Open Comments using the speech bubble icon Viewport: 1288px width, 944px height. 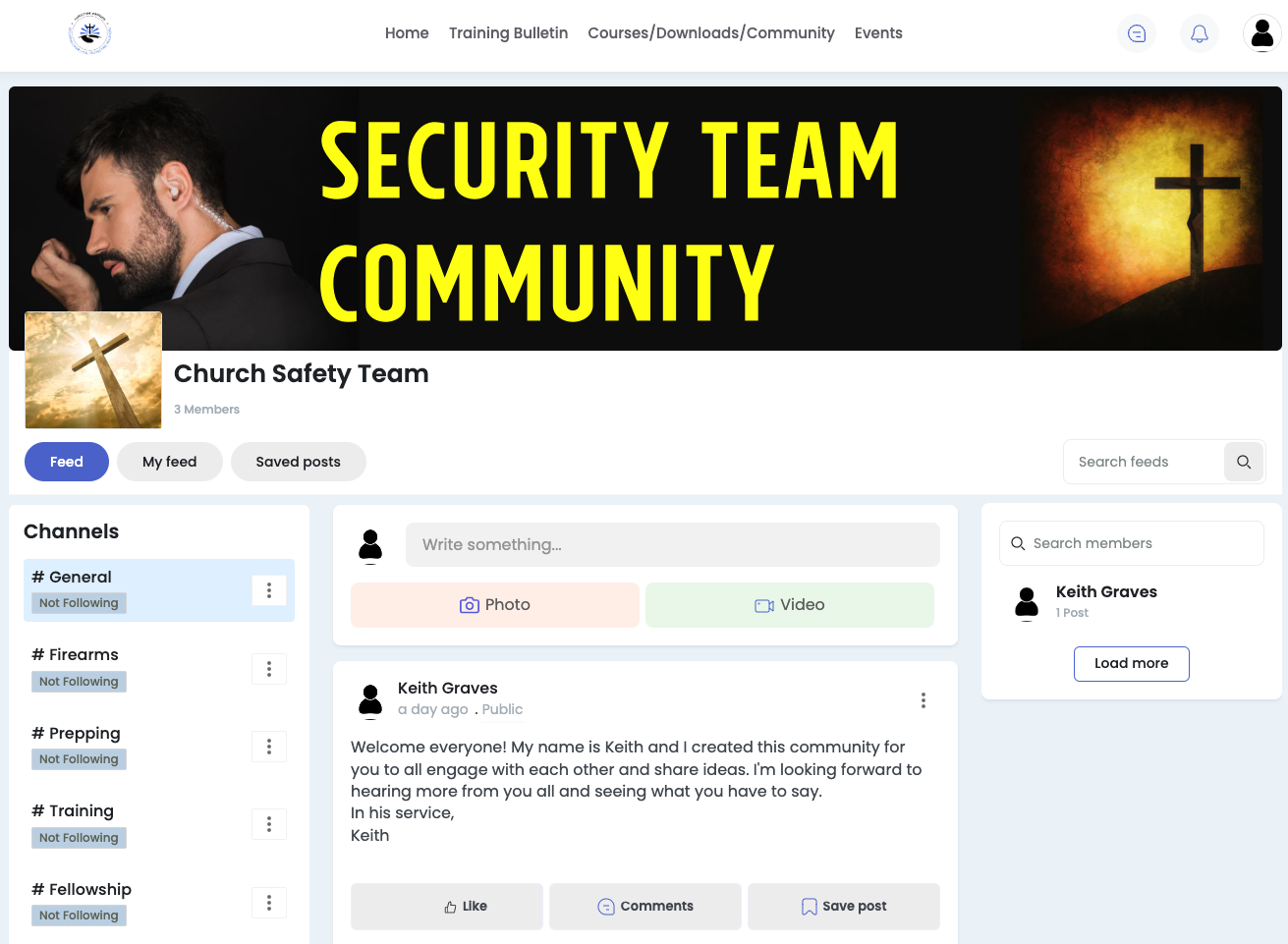point(606,906)
